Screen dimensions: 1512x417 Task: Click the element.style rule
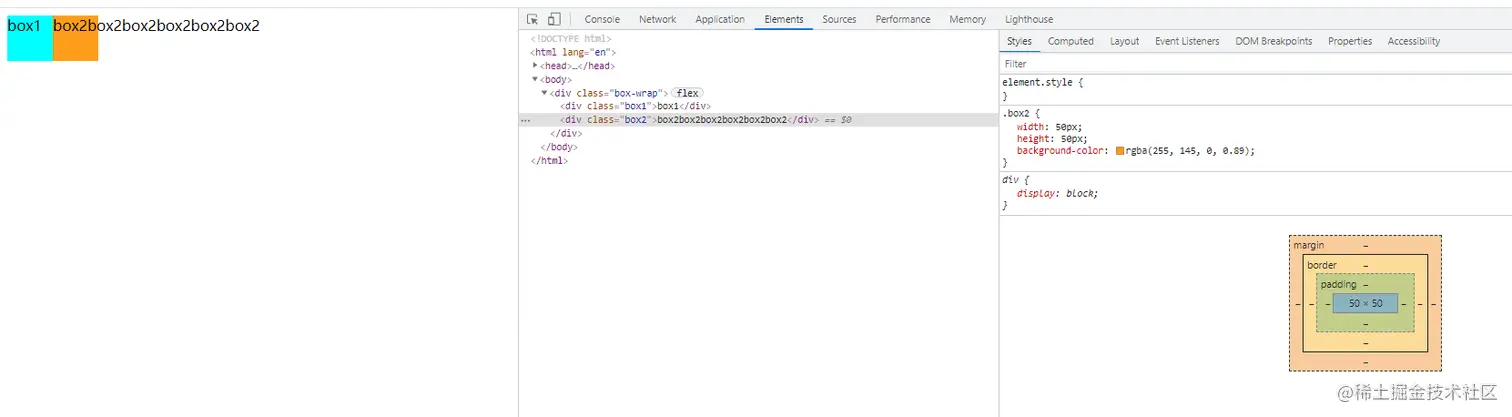coord(1039,82)
